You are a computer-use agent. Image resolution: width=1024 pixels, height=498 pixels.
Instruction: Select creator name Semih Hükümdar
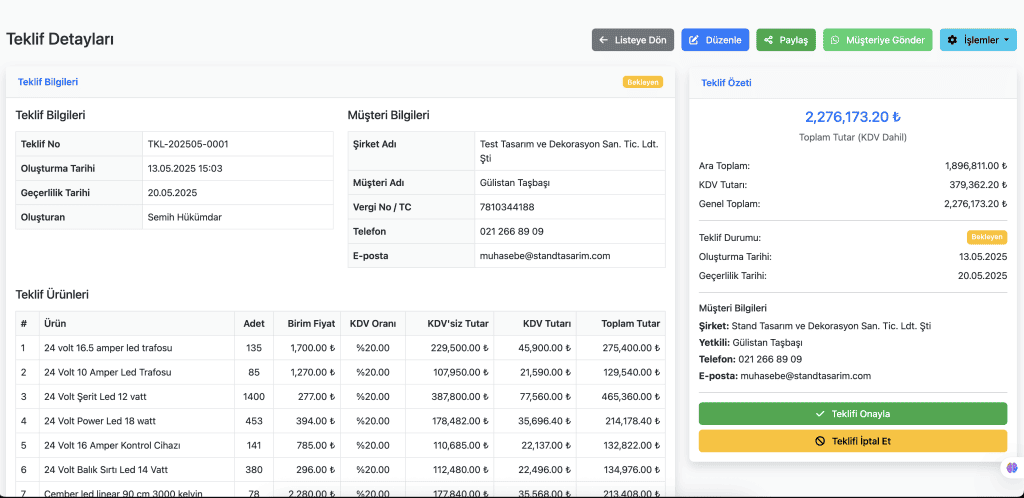click(185, 217)
